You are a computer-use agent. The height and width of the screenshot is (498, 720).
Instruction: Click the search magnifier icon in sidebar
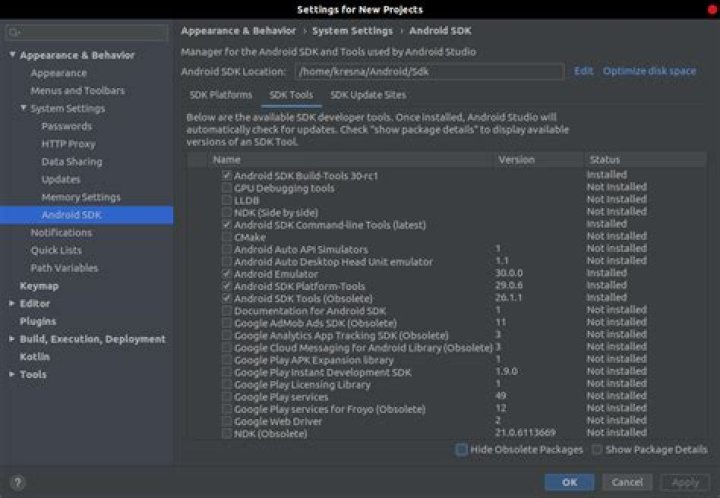14,32
